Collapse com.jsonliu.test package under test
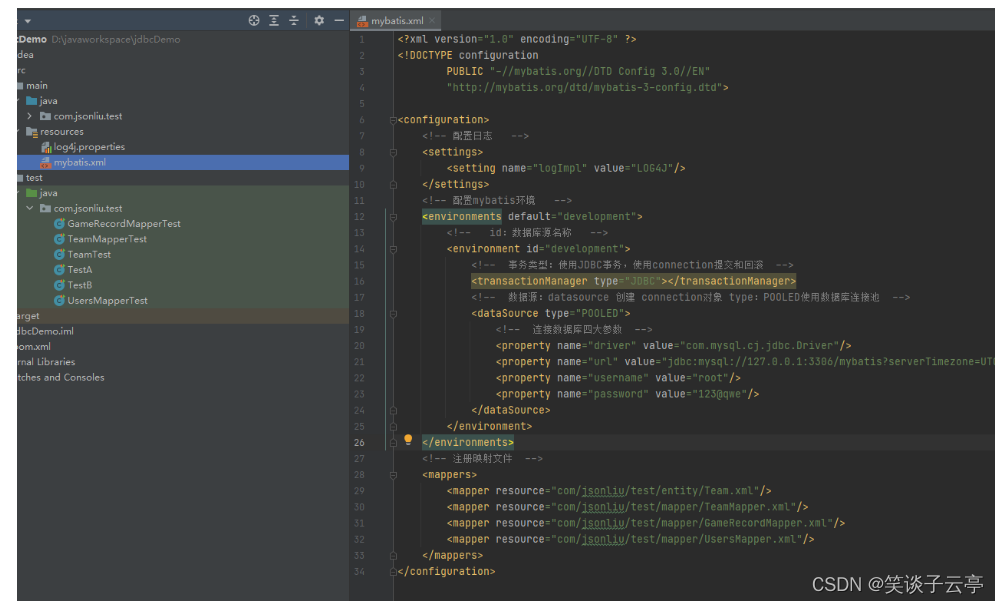Viewport: 999px width, 605px height. pos(30,209)
